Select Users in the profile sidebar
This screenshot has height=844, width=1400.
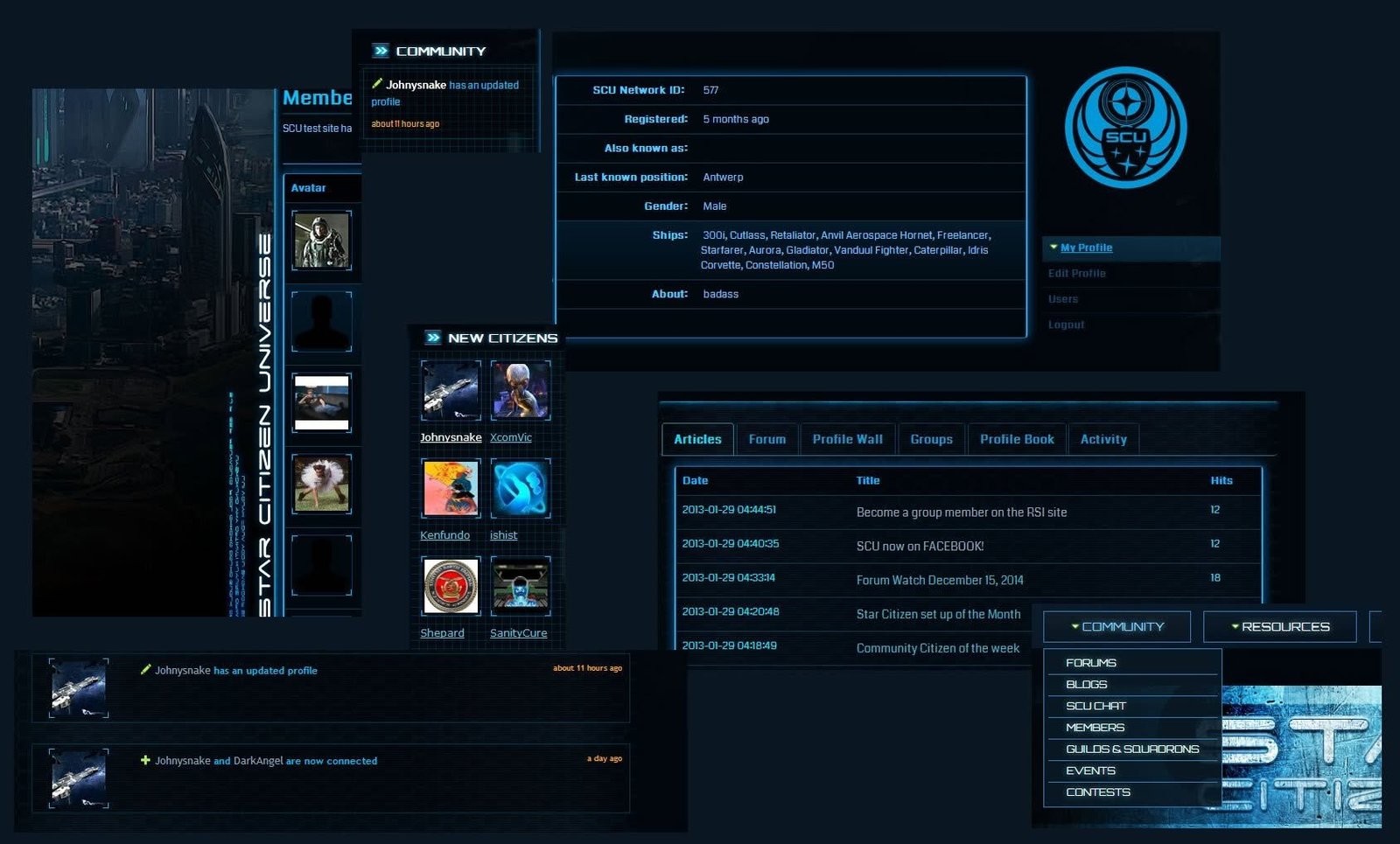click(x=1063, y=298)
